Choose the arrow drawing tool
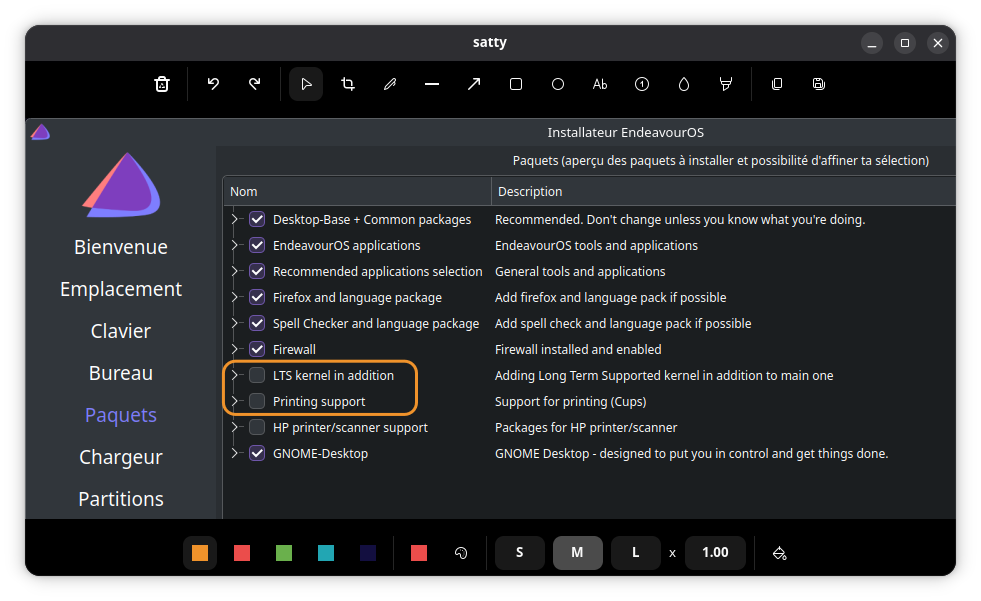This screenshot has height=601, width=981. 474,84
